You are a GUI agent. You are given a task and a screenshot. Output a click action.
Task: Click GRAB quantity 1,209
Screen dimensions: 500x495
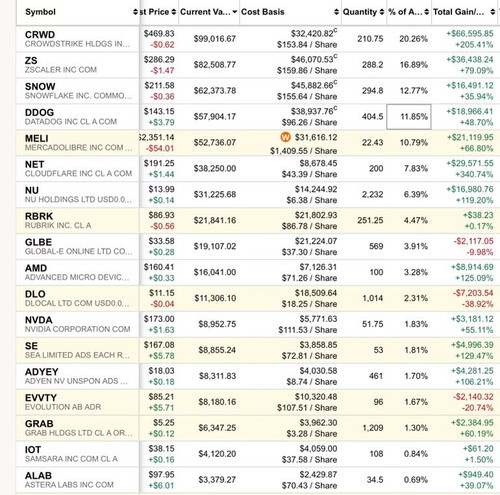(373, 428)
